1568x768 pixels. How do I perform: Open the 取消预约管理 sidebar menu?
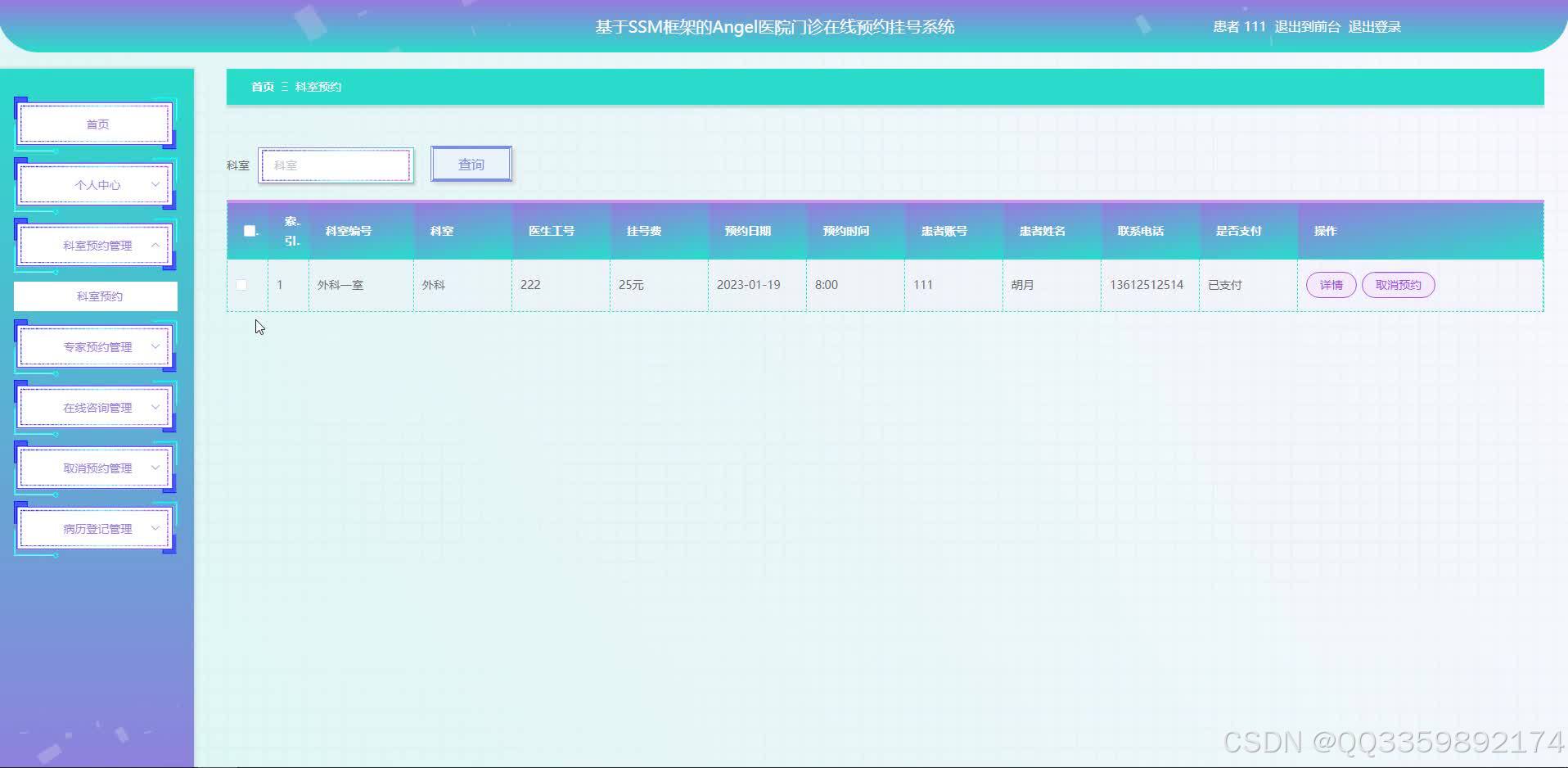tap(95, 468)
